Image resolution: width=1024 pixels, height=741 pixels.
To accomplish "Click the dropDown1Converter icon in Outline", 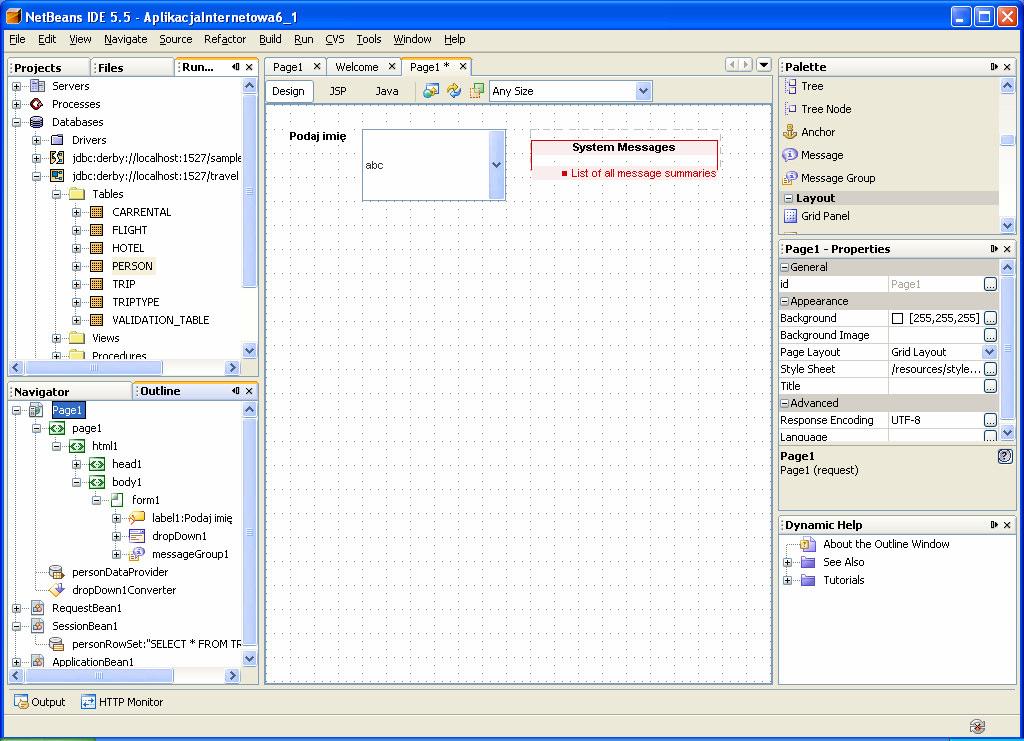I will (x=57, y=590).
